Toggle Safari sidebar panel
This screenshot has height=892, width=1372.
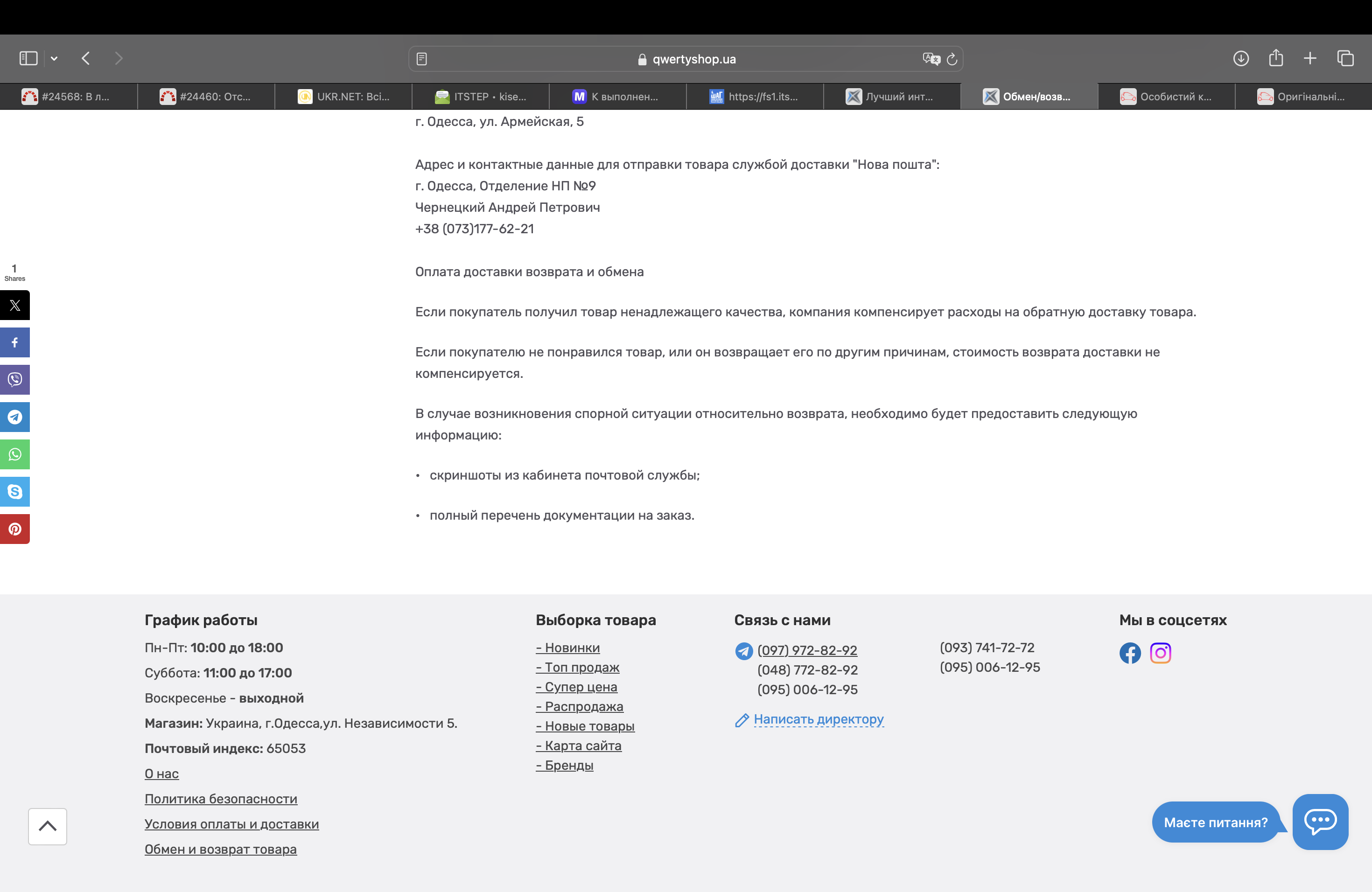[28, 58]
